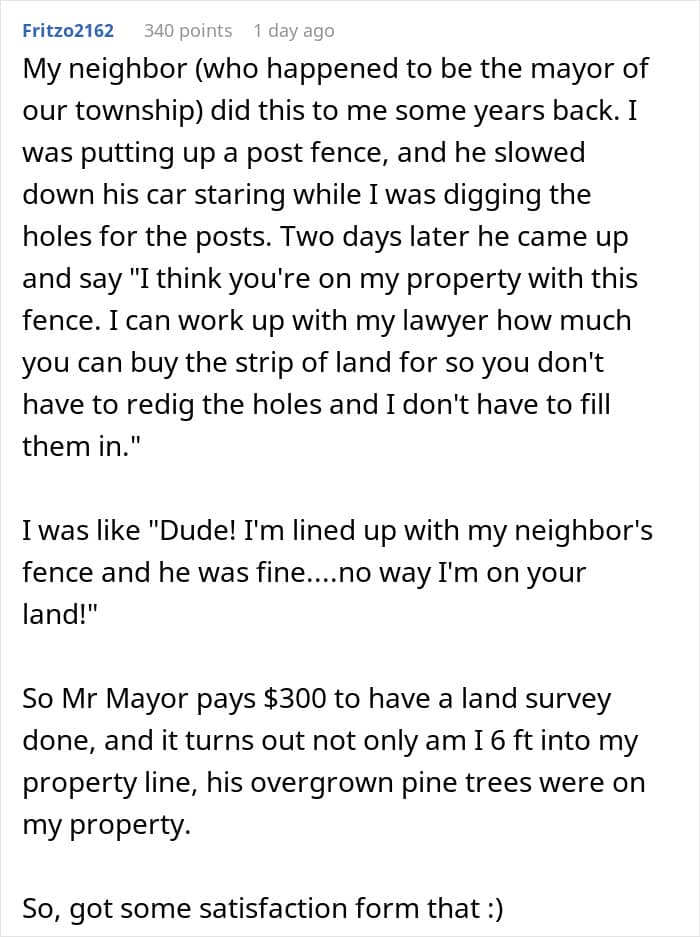
Task: Click the 340 points score label
Action: pyautogui.click(x=188, y=30)
